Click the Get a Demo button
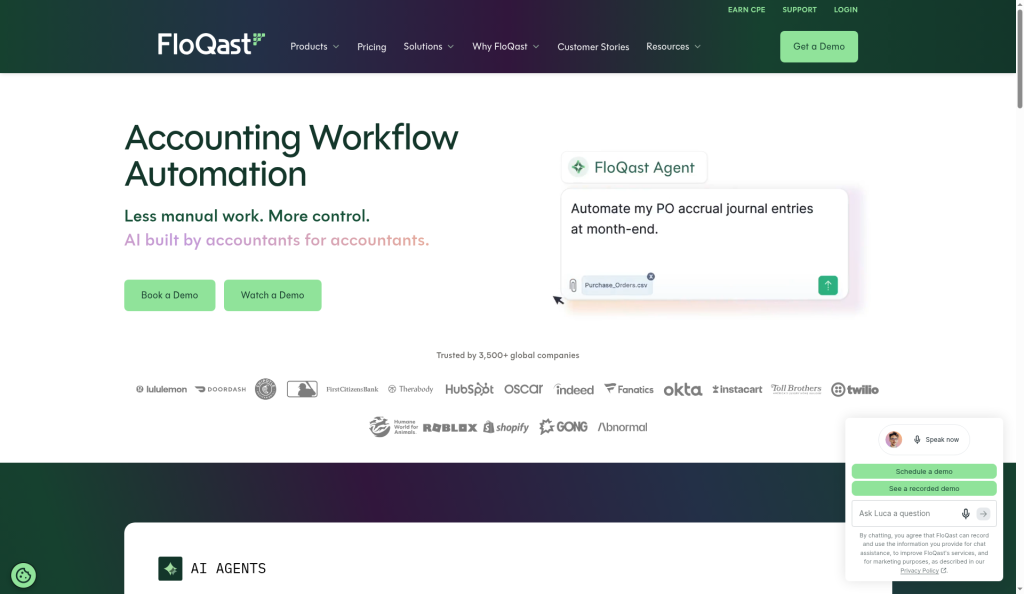The image size is (1024, 594). [819, 46]
